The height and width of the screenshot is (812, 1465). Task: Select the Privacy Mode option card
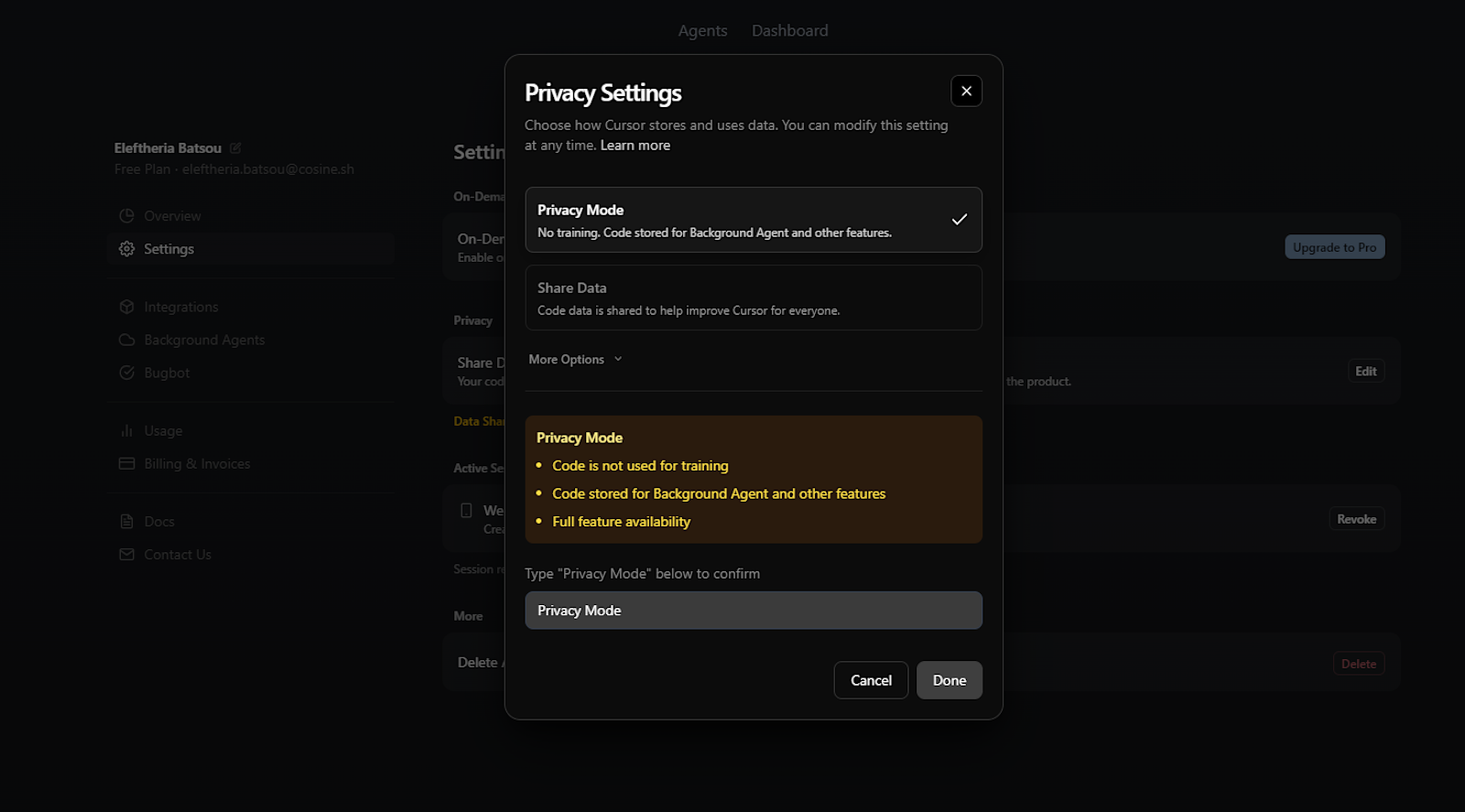click(754, 220)
